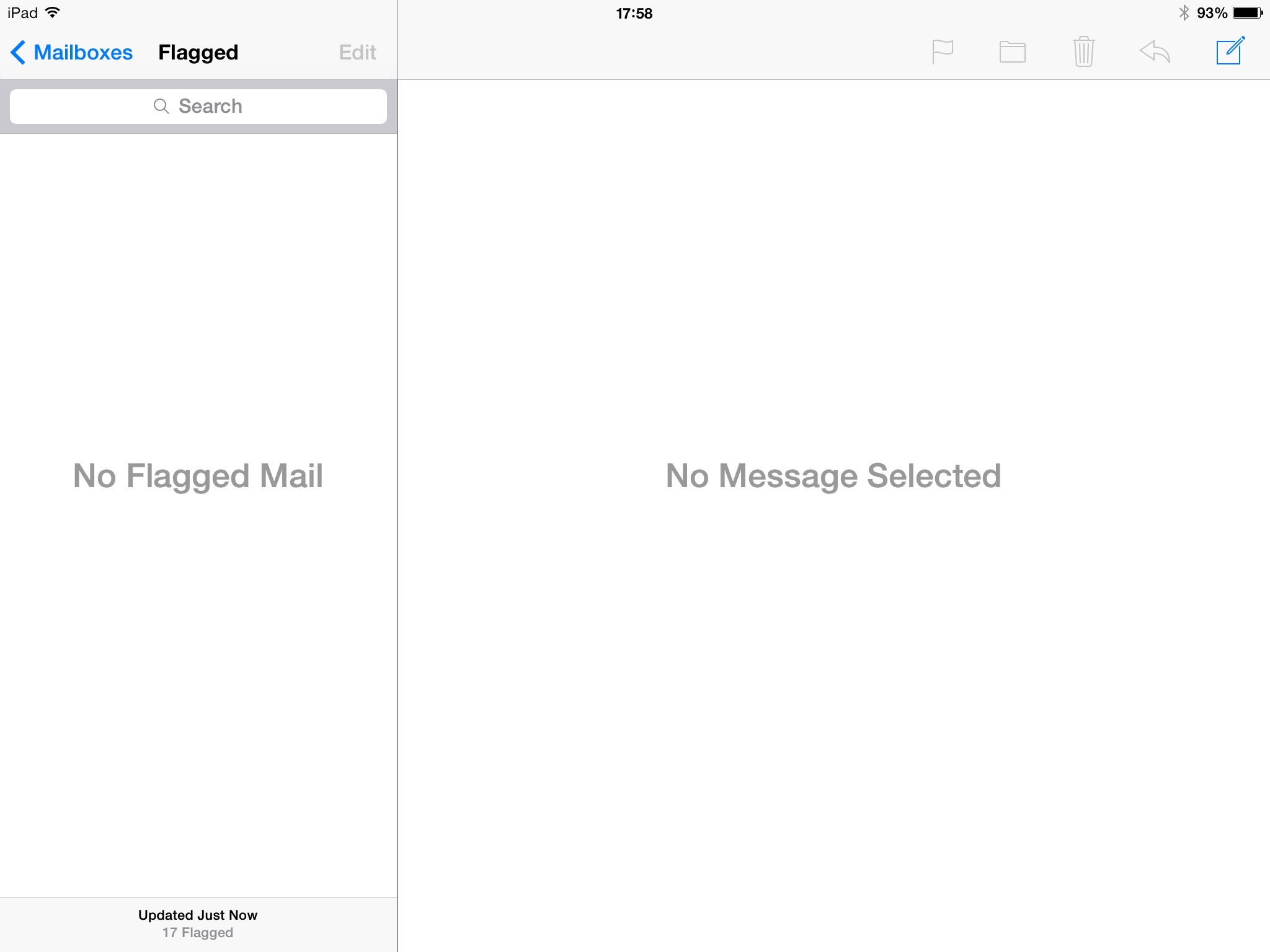Return to Mailboxes list
1270x952 pixels.
point(83,53)
